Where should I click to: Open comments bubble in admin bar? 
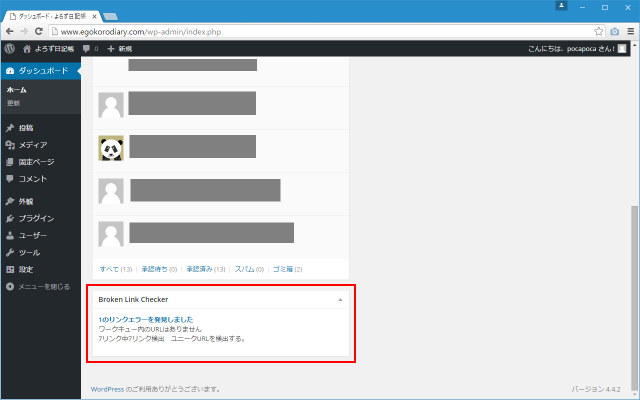(x=91, y=48)
